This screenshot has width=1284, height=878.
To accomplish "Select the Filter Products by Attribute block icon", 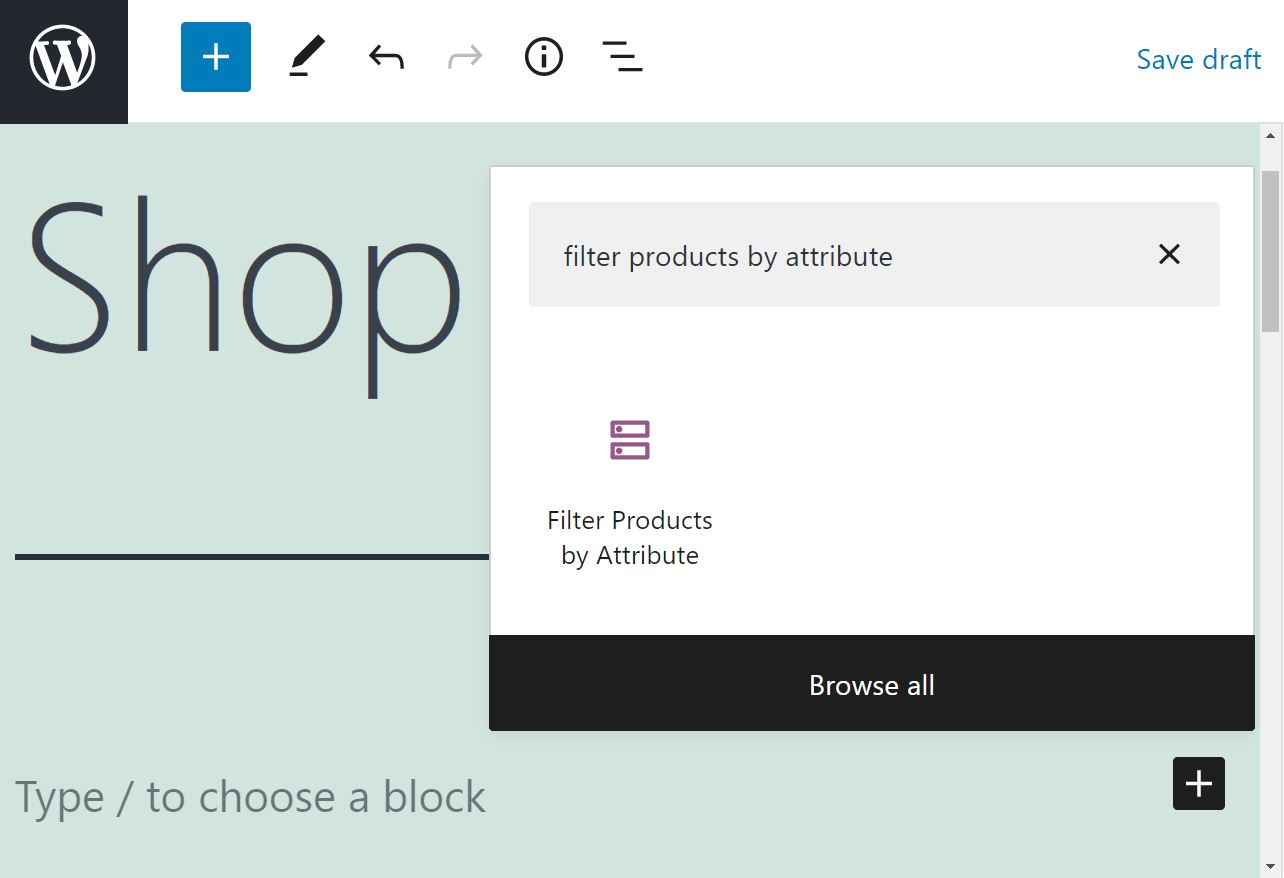I will point(629,440).
